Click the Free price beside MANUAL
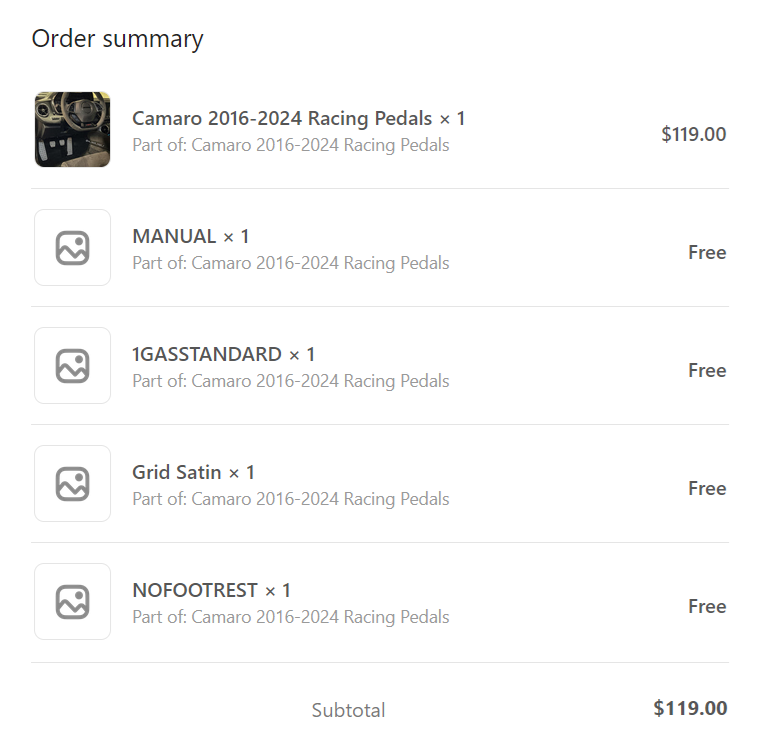The image size is (766, 731). point(706,252)
